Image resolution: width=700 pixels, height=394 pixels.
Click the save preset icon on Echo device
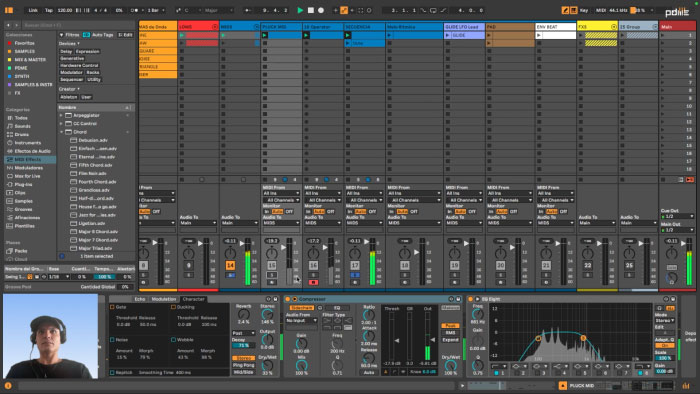click(275, 299)
